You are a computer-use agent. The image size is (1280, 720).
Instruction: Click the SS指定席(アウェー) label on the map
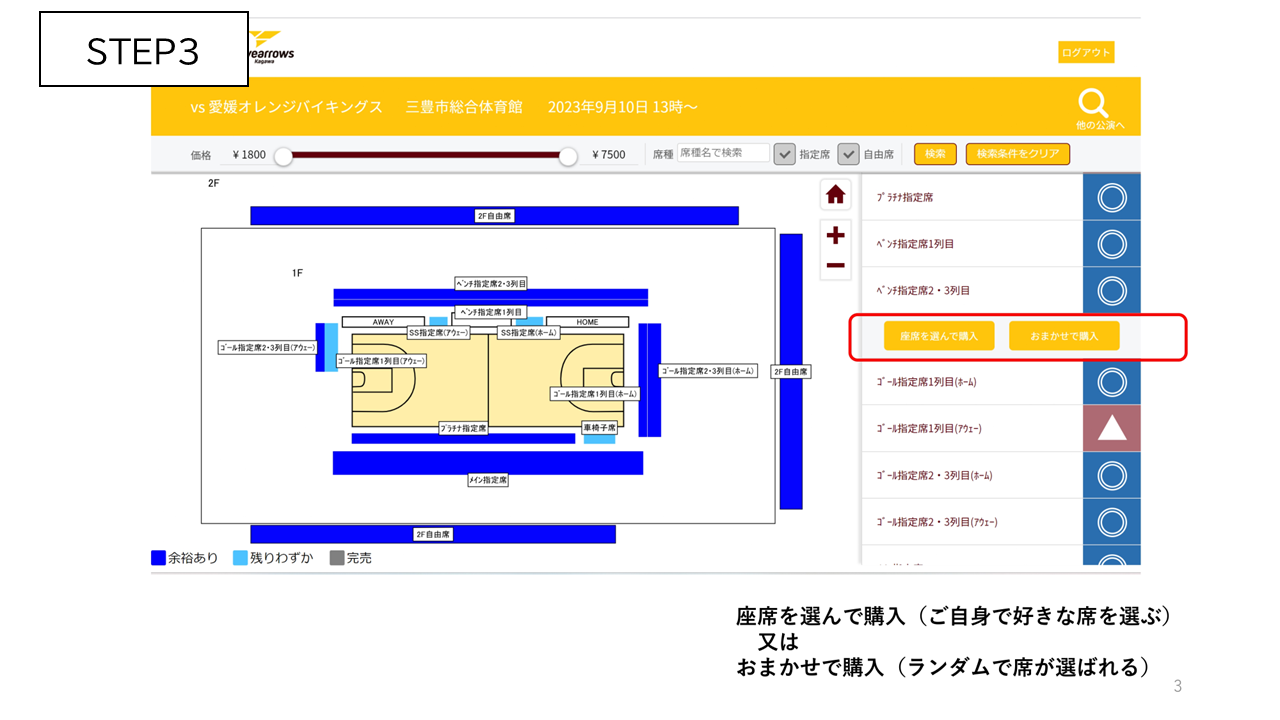pyautogui.click(x=439, y=332)
